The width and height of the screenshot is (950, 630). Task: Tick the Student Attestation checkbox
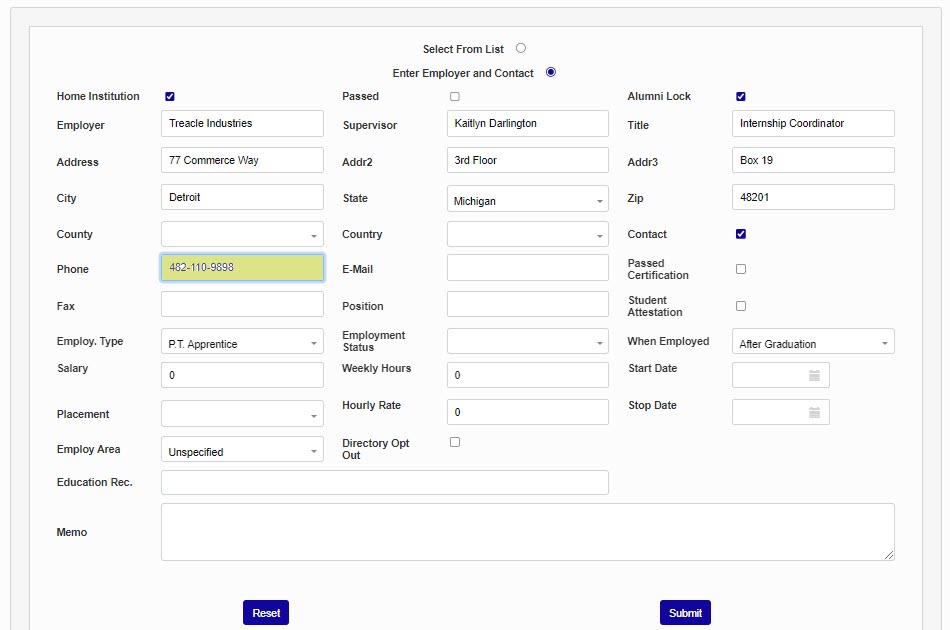click(x=741, y=306)
